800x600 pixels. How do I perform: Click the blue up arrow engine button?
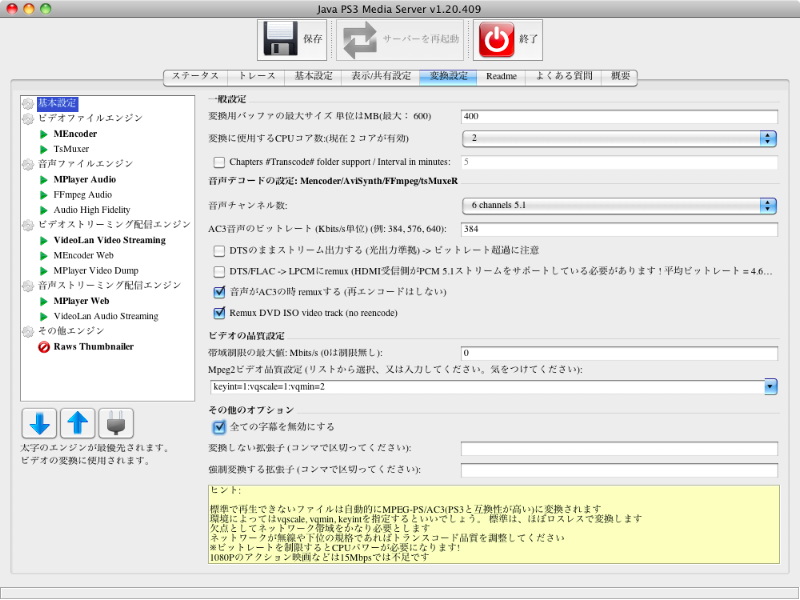77,423
